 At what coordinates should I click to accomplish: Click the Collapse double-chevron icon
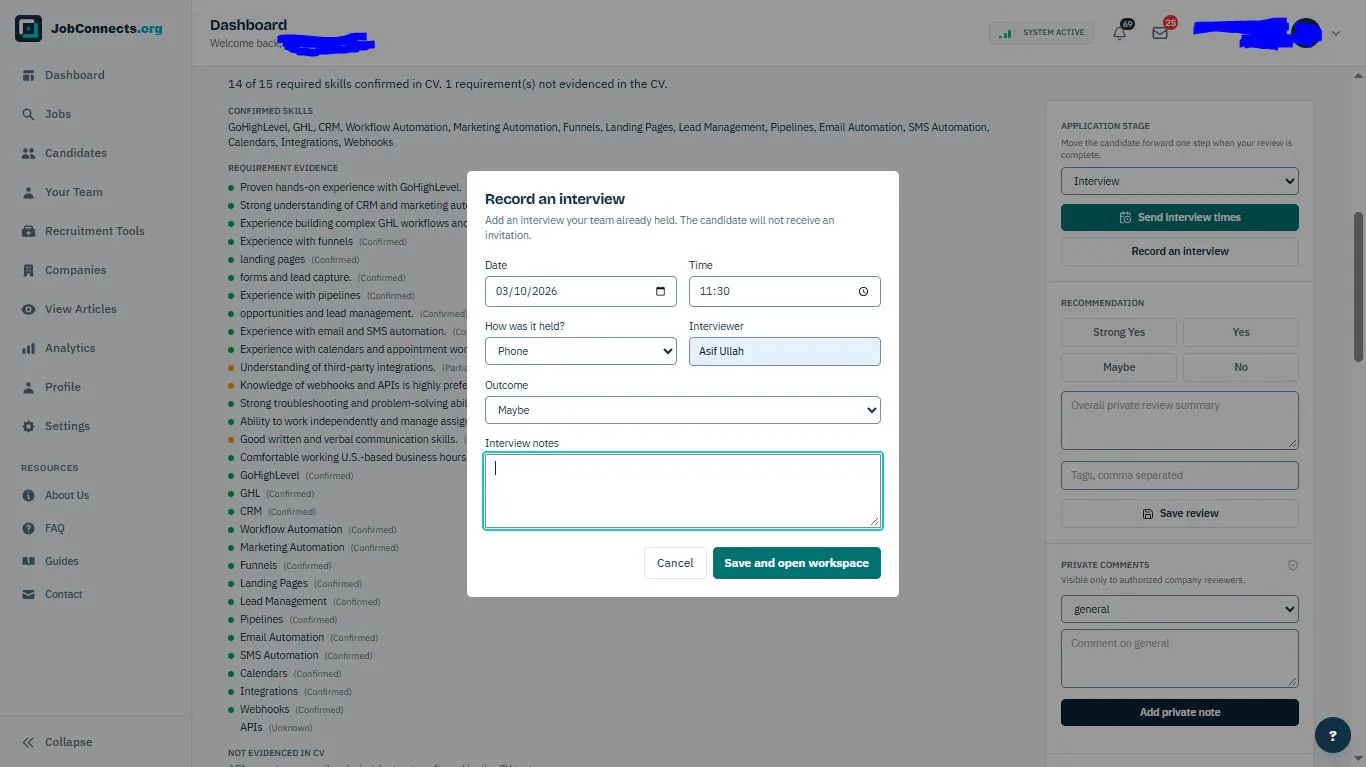[x=28, y=742]
